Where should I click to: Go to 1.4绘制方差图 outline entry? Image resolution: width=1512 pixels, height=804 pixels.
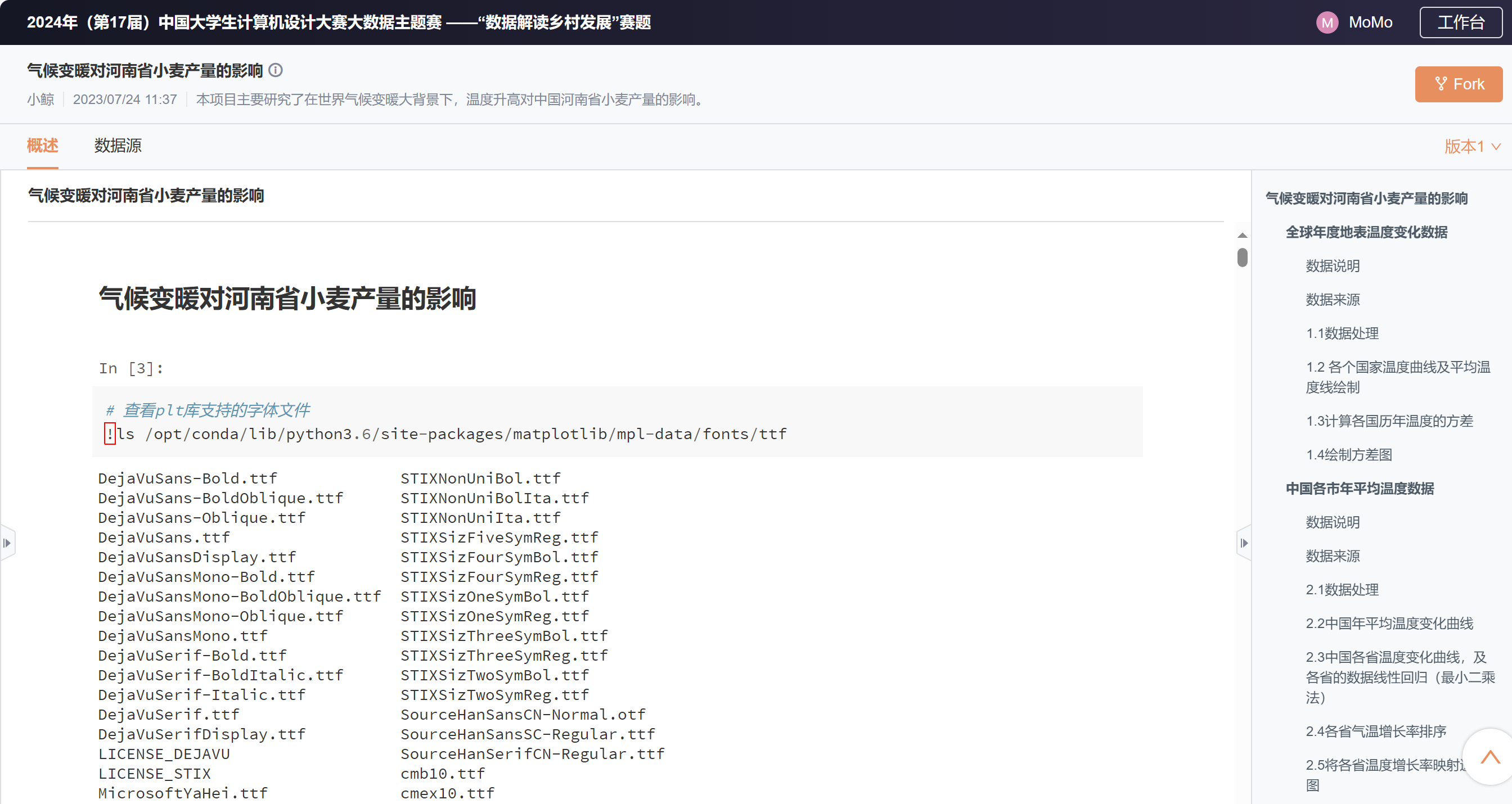[1348, 455]
